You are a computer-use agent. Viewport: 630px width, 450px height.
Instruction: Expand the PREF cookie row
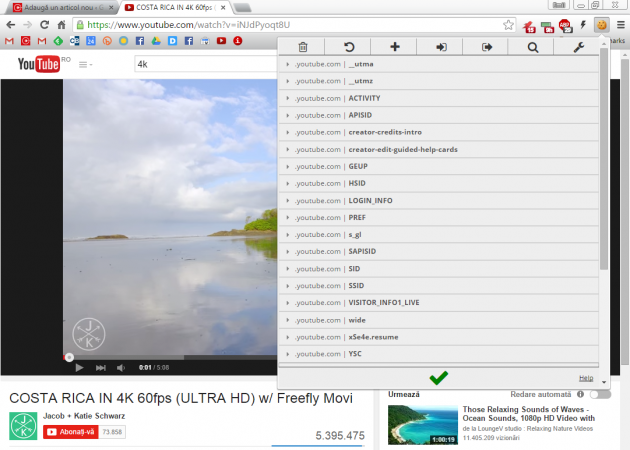439,217
